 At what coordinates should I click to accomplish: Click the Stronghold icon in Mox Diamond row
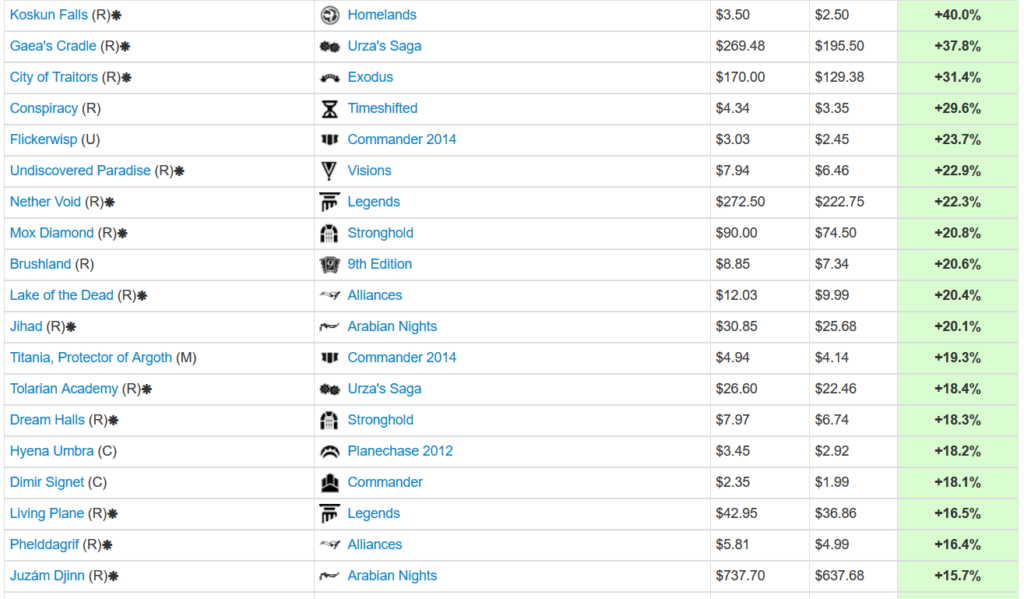[x=330, y=233]
